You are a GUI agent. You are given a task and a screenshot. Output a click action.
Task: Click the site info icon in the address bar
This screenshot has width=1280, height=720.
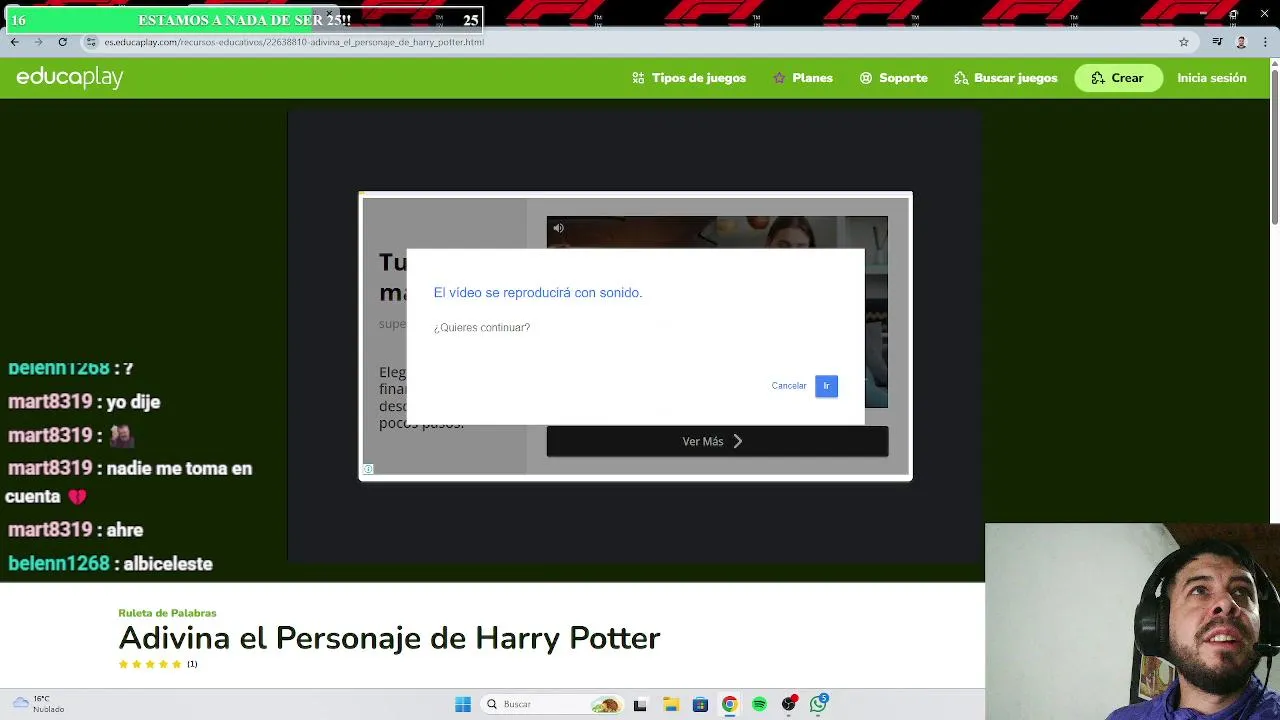91,42
